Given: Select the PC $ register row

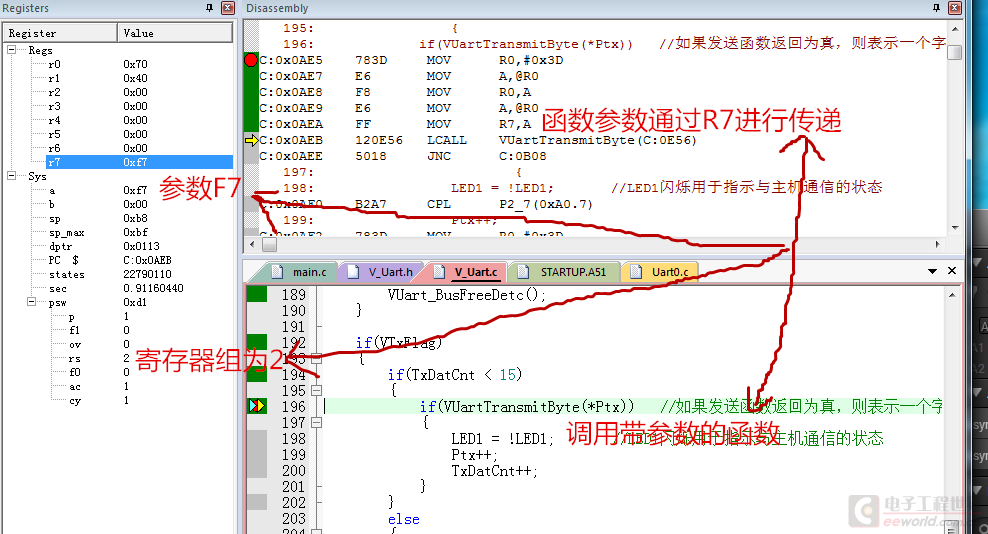Looking at the screenshot, I should [118, 260].
